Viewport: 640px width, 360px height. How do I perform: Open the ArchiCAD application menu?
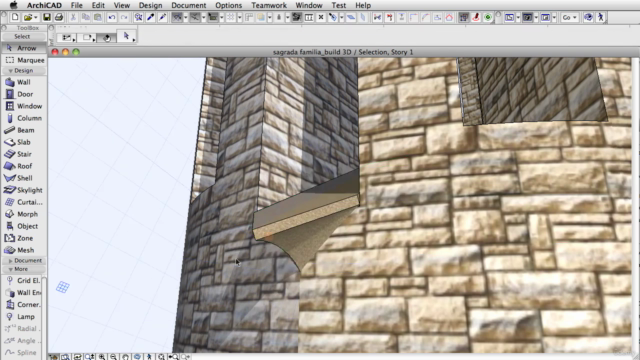(x=44, y=5)
